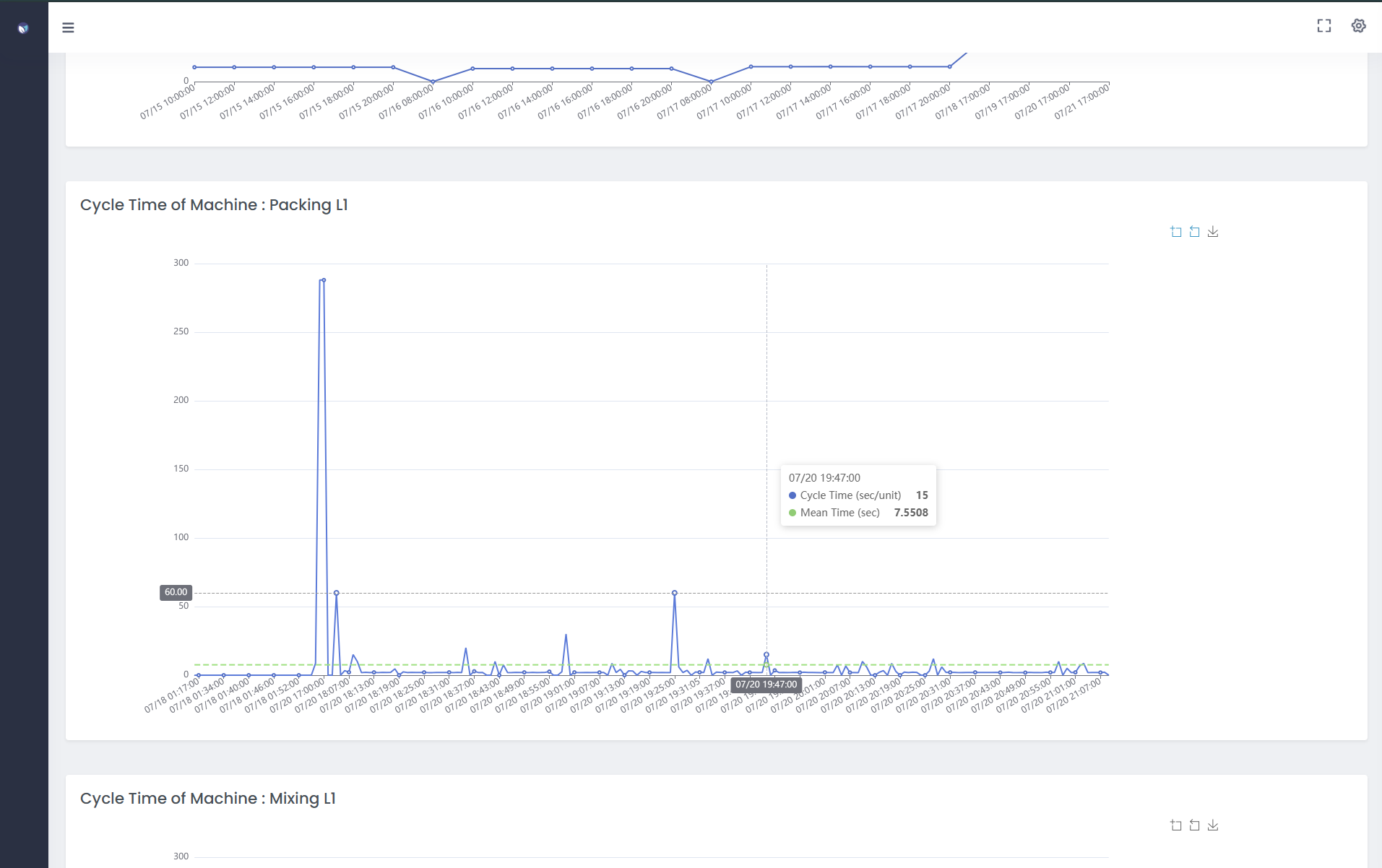Click the "Cycle Time of Machine : Mixing L1" title
The width and height of the screenshot is (1382, 868).
[x=208, y=799]
